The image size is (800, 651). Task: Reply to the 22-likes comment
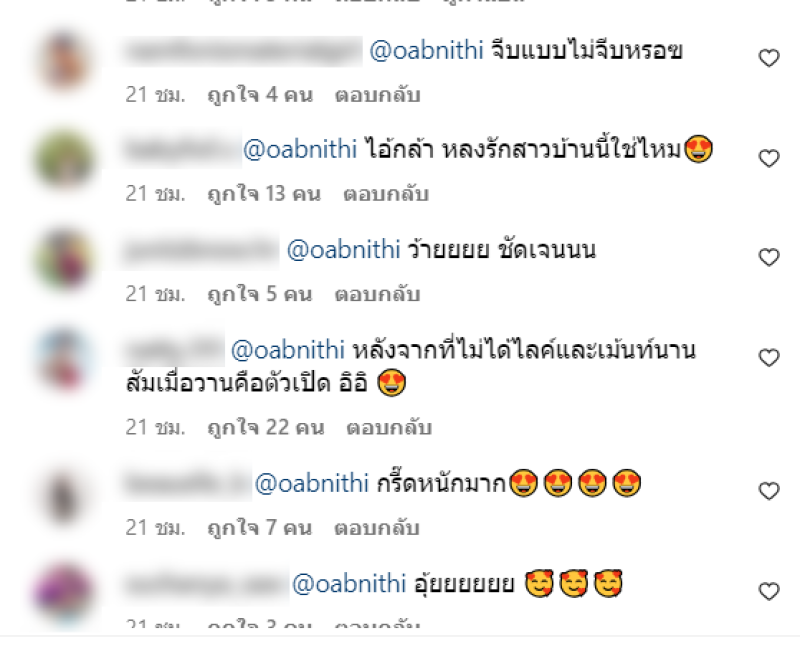pyautogui.click(x=389, y=428)
